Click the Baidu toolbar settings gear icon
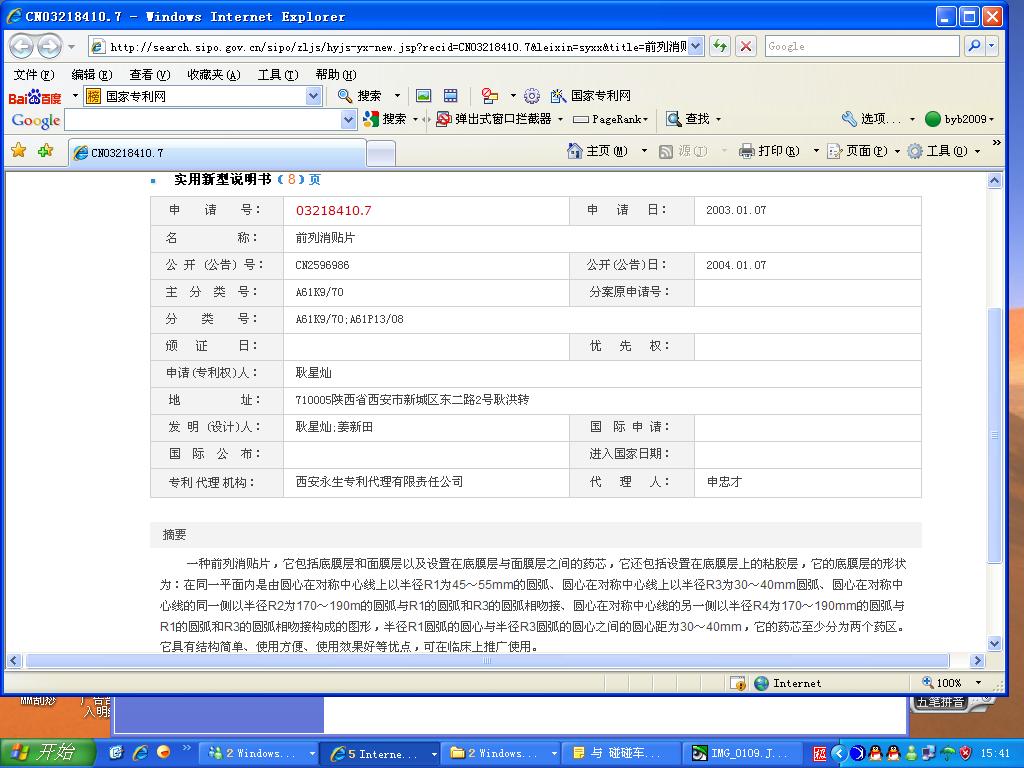 pos(532,96)
